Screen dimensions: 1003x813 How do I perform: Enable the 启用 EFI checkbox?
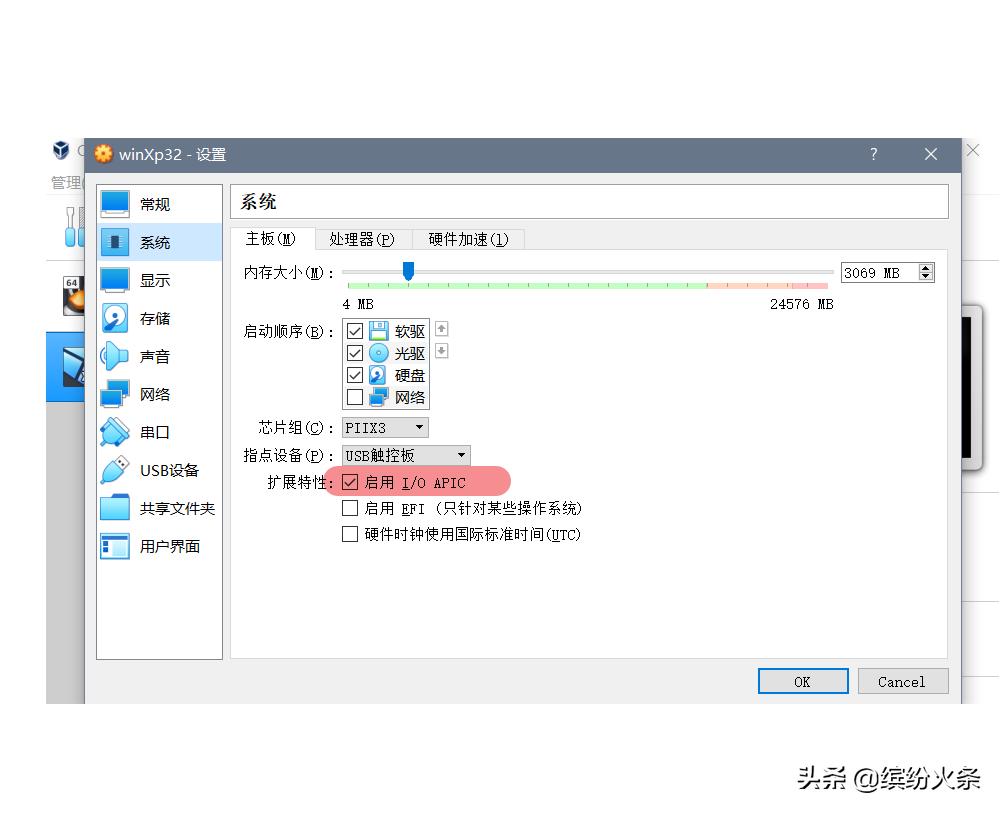coord(352,508)
